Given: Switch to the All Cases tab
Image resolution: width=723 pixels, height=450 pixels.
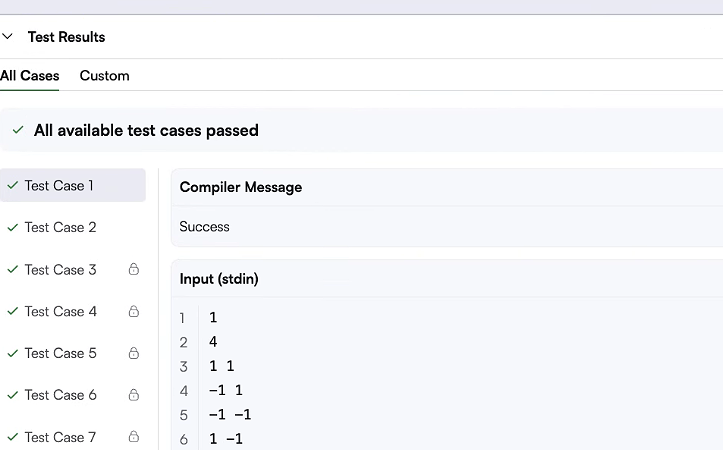Looking at the screenshot, I should pyautogui.click(x=30, y=76).
